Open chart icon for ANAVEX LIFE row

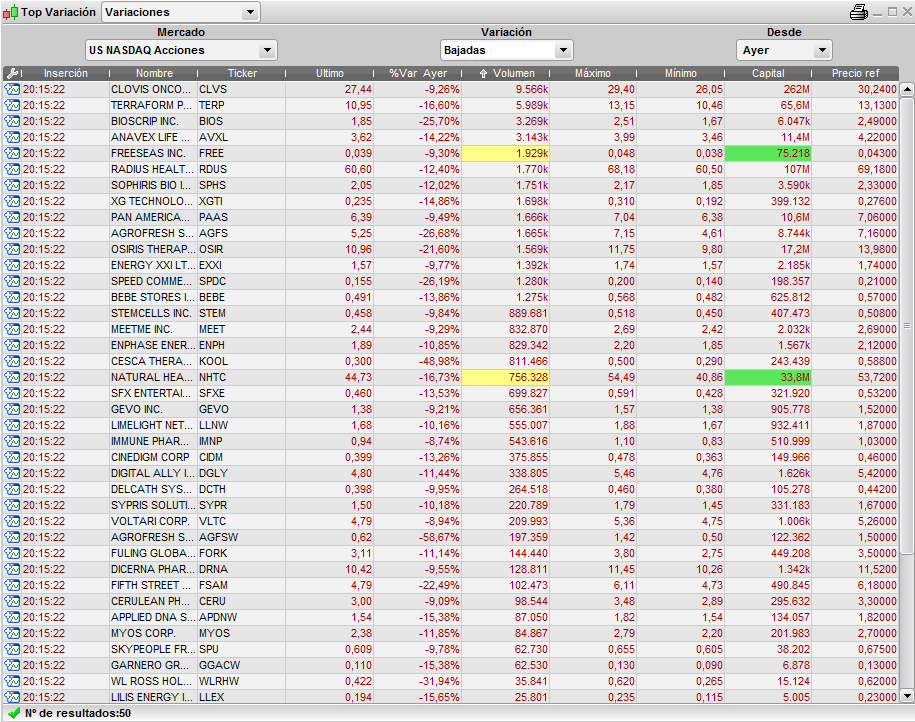[12, 137]
